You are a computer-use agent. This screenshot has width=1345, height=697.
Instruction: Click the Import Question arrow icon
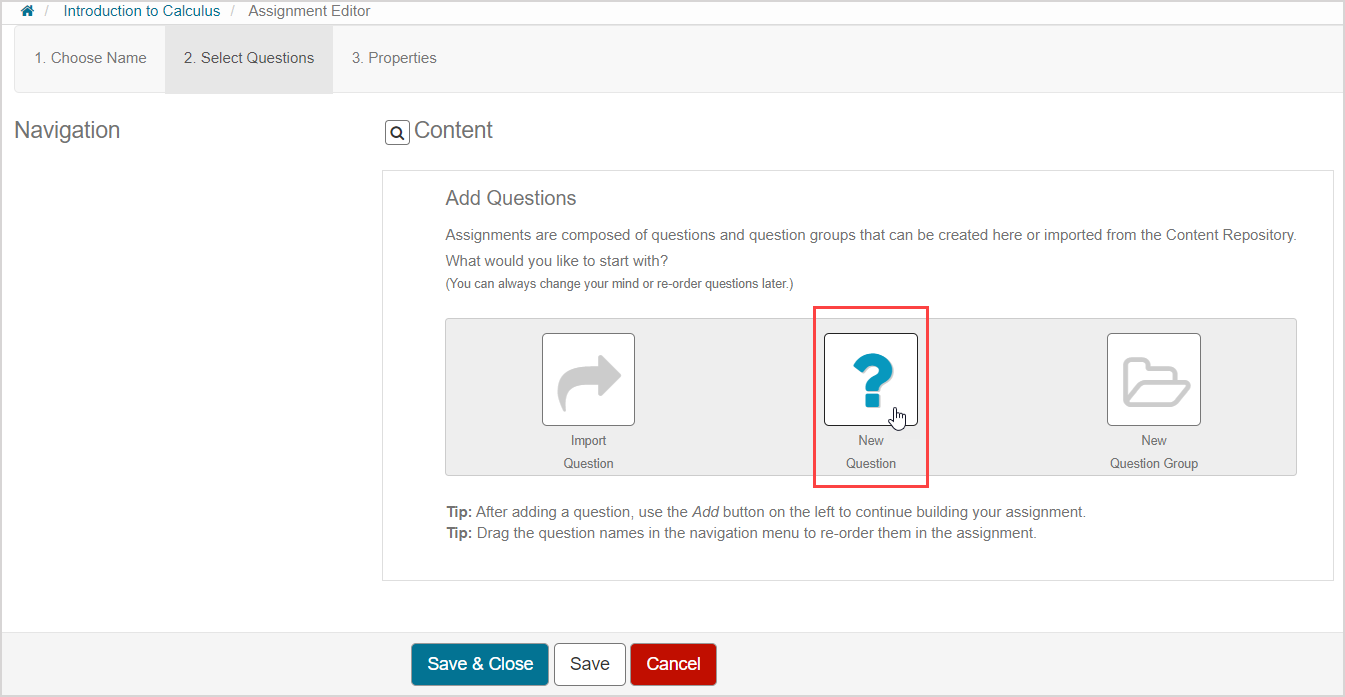click(588, 379)
